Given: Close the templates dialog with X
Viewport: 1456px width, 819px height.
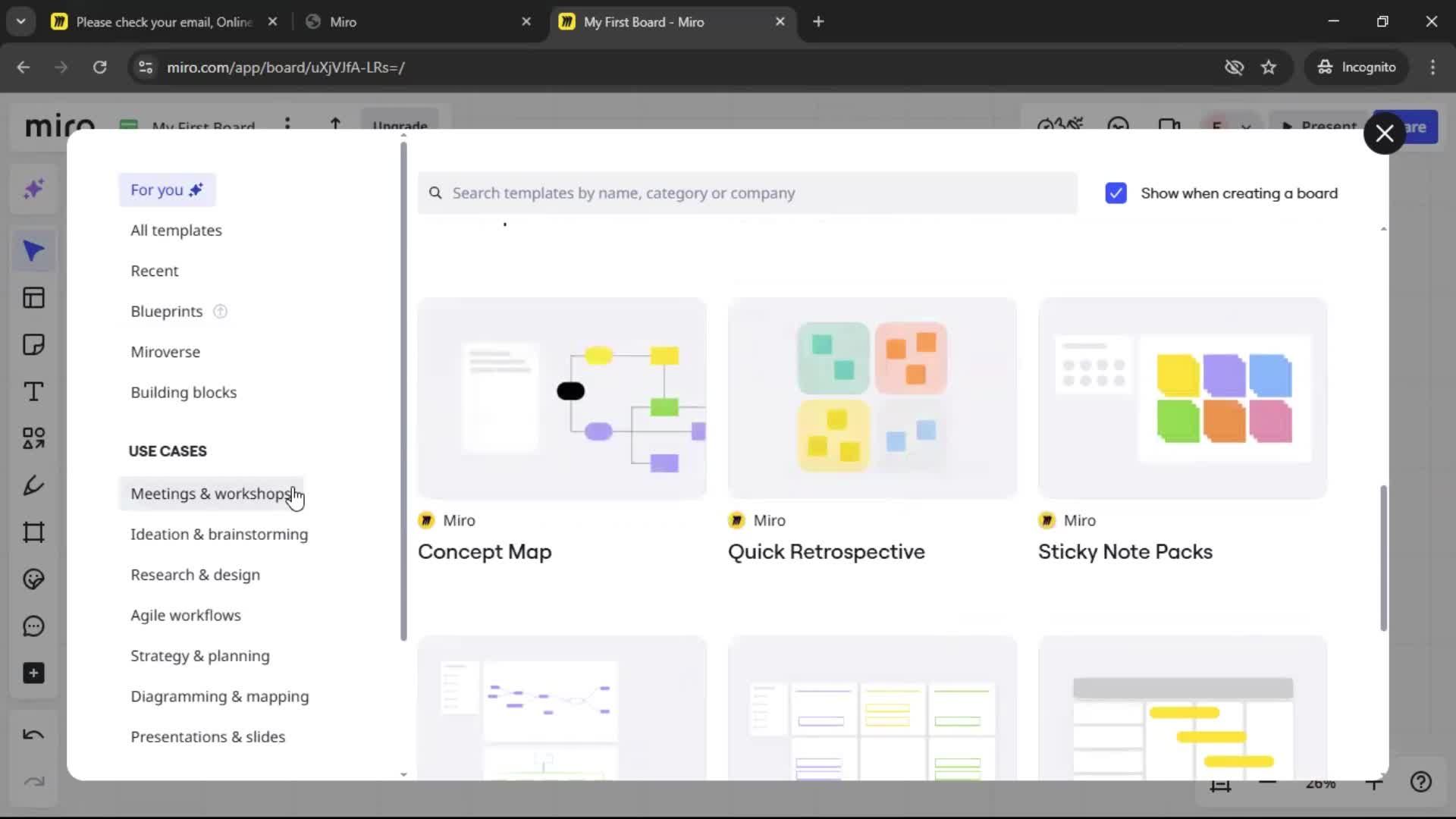Looking at the screenshot, I should [x=1385, y=133].
